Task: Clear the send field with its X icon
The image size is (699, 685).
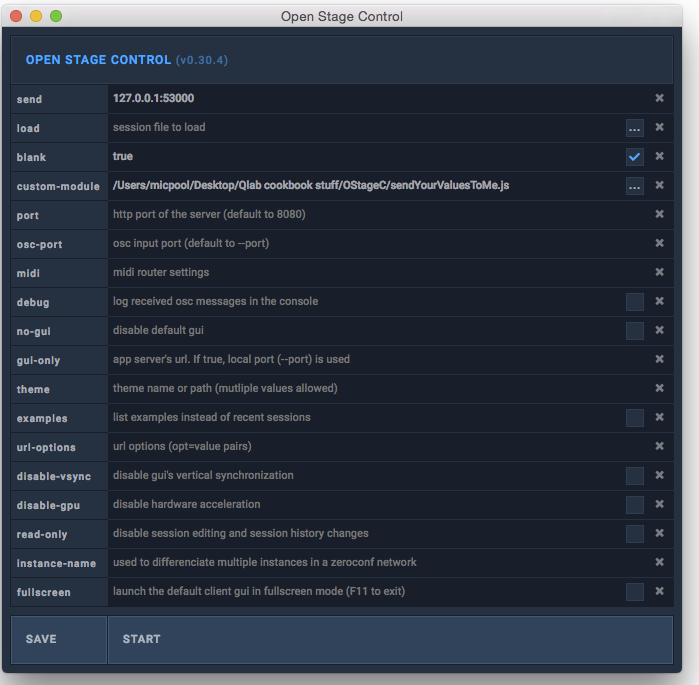Action: pyautogui.click(x=659, y=98)
